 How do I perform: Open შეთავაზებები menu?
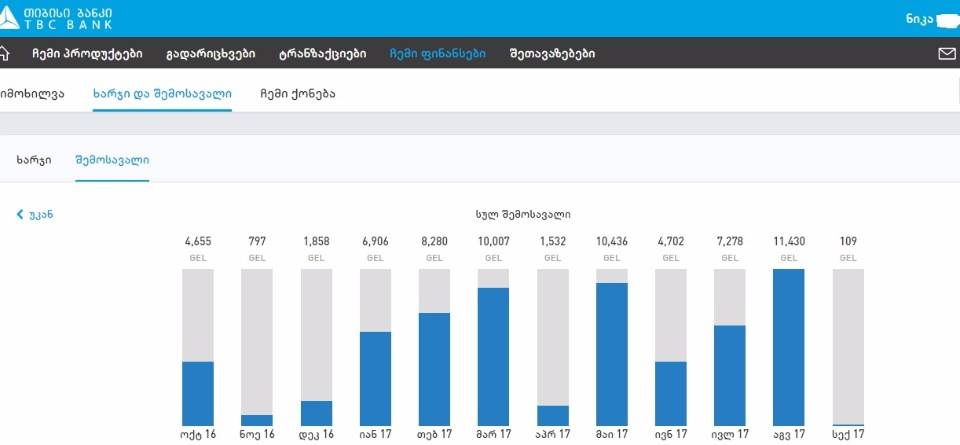coord(552,54)
